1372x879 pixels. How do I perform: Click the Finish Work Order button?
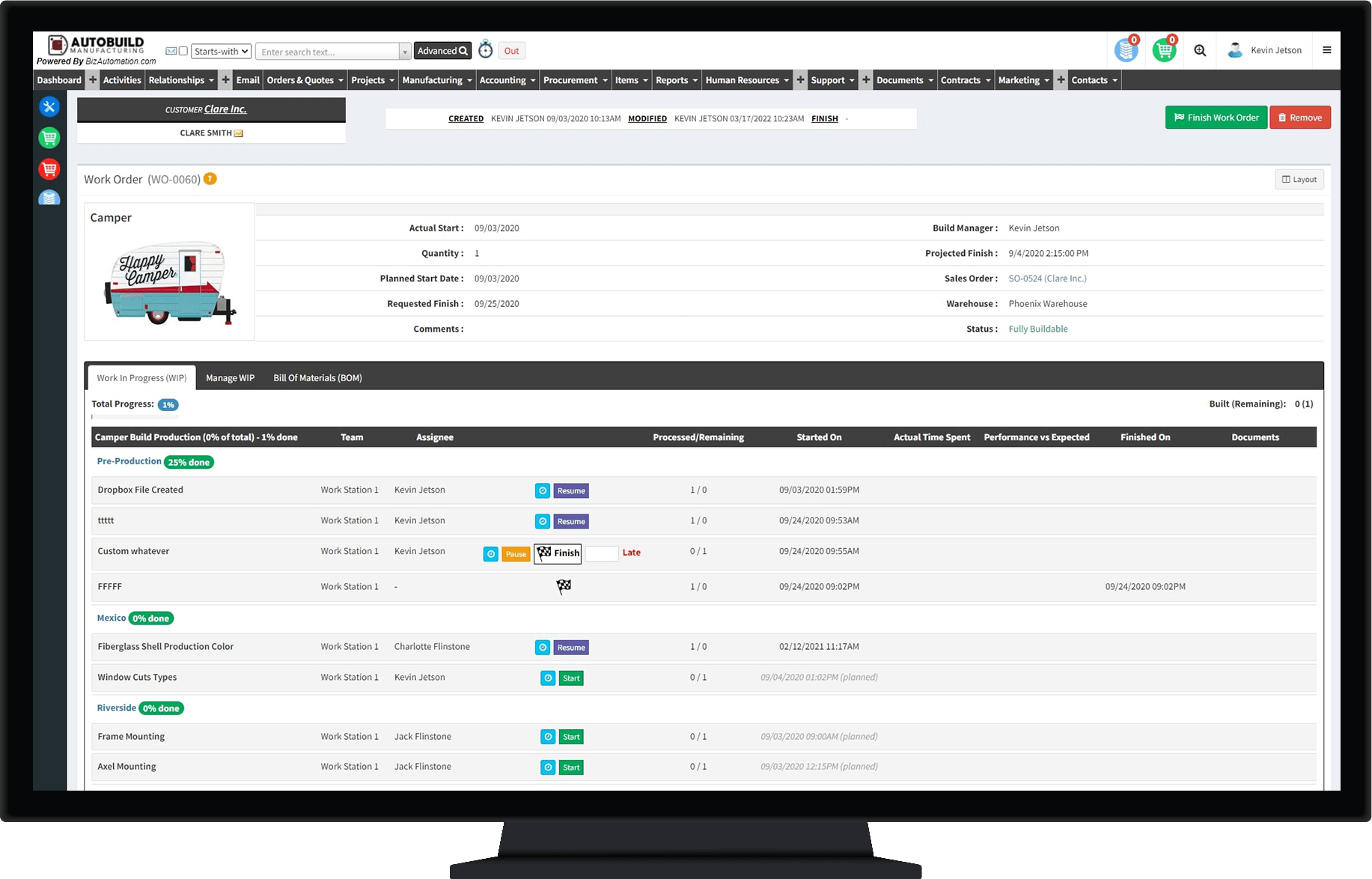[1216, 118]
